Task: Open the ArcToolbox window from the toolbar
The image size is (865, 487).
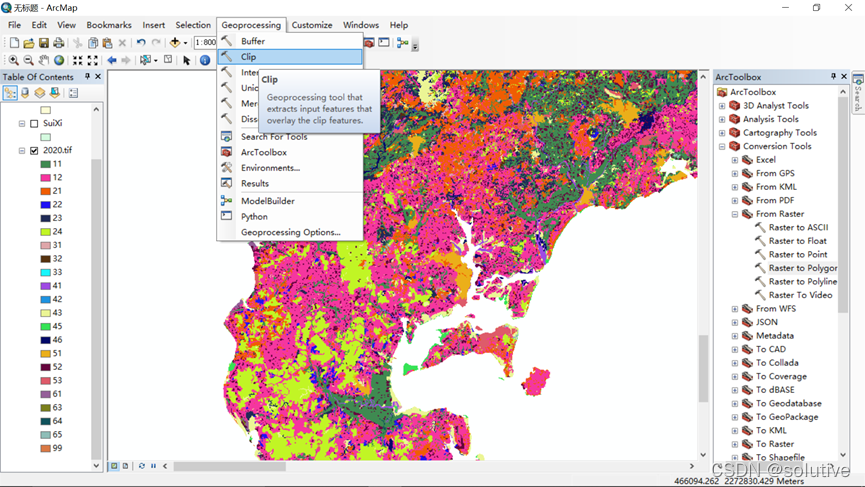Action: (x=369, y=42)
